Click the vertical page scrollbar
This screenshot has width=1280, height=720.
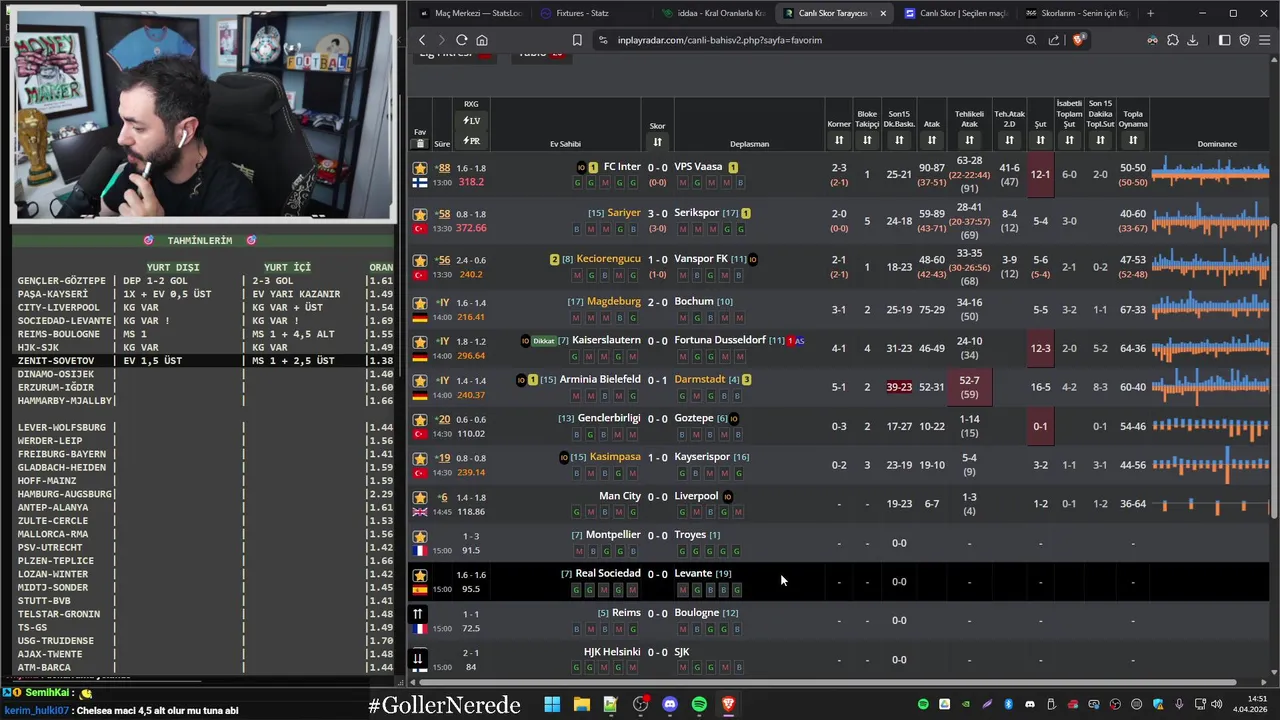1274,370
